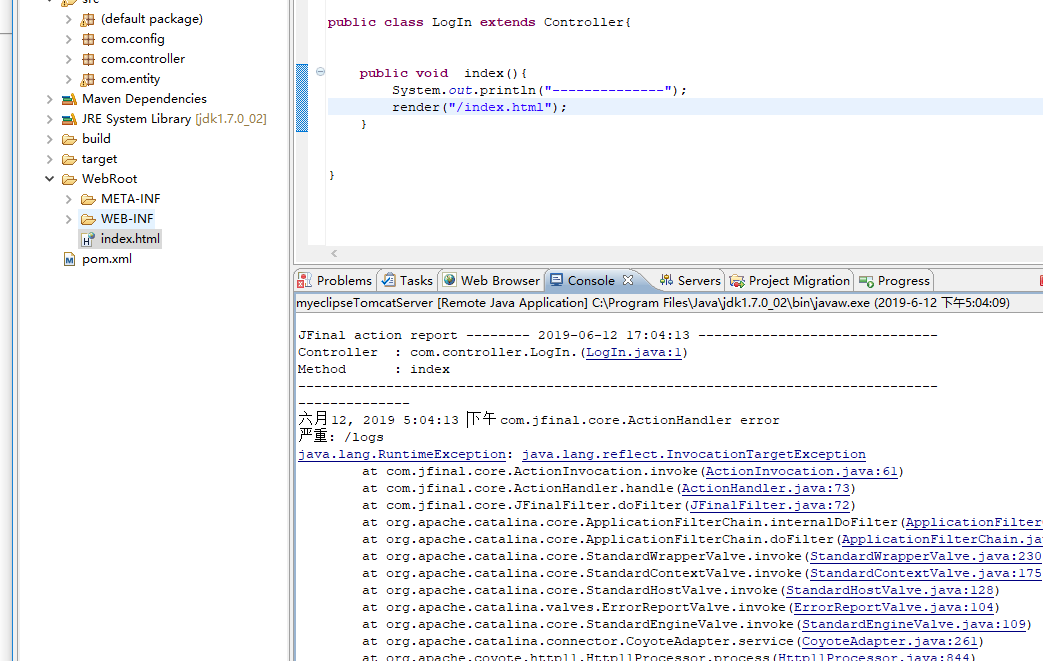Screen dimensions: 1043x661
Task: Expand the (default package) node
Action: pos(69,19)
